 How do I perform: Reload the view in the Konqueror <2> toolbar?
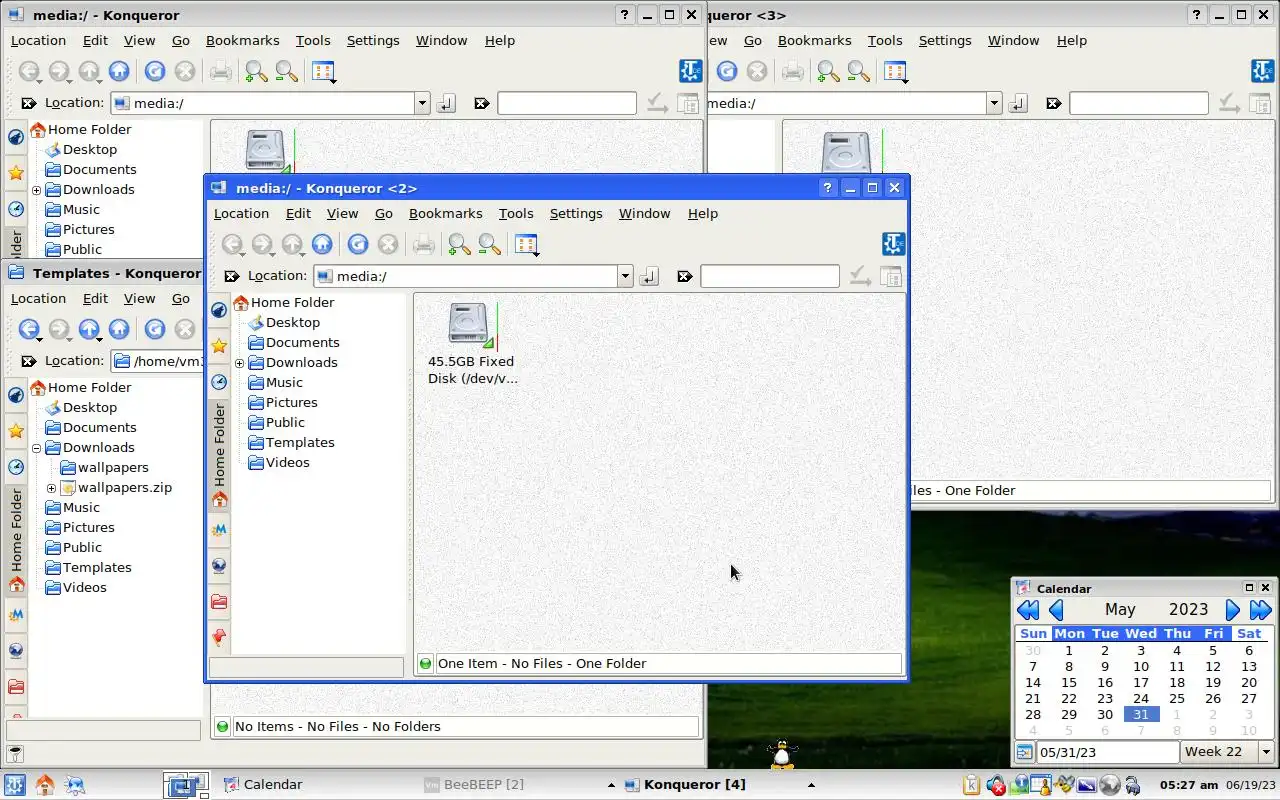[x=358, y=244]
